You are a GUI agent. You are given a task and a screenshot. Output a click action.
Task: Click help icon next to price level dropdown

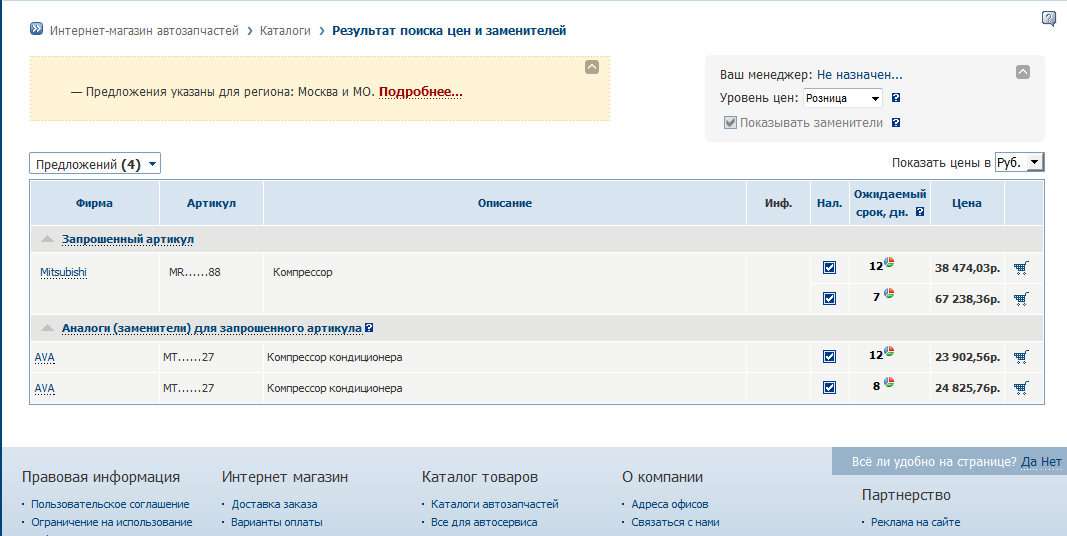(896, 98)
